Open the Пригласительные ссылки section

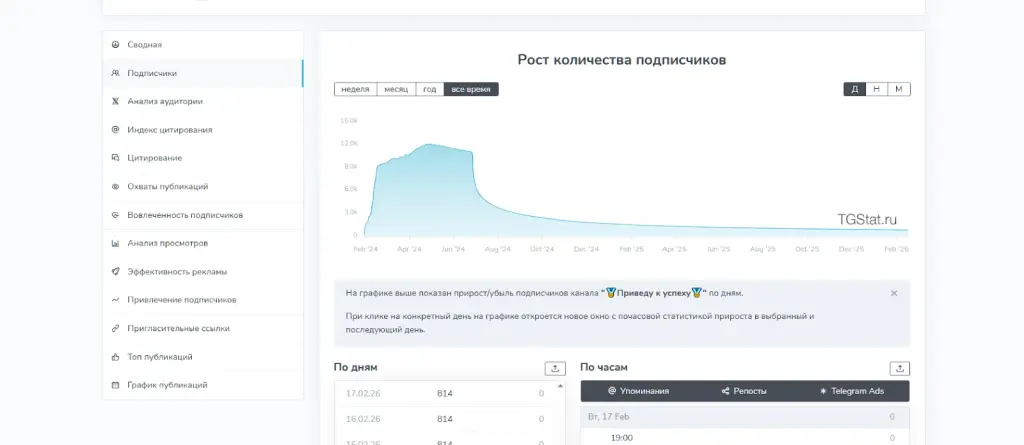202,328
